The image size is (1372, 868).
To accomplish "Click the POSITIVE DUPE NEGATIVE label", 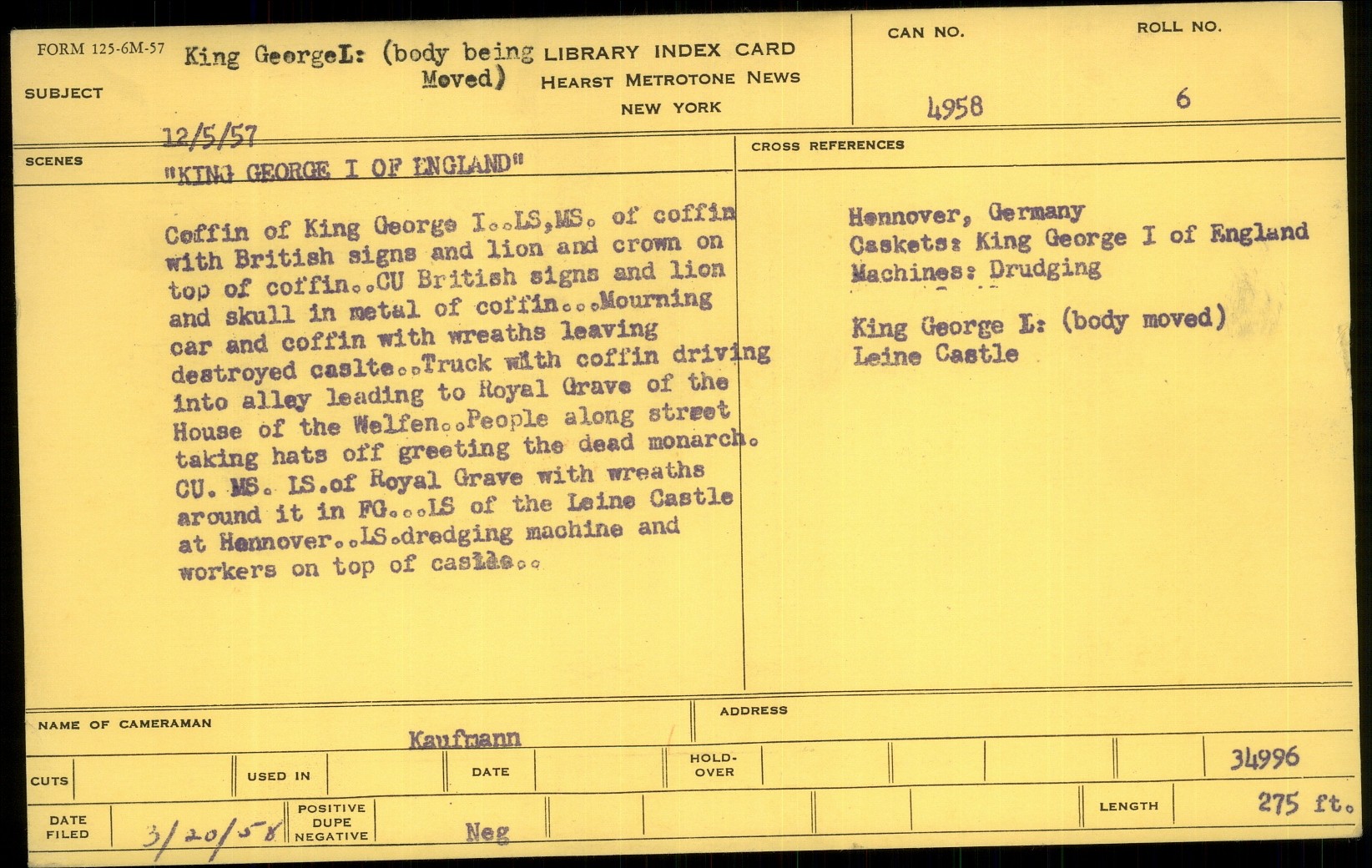I will point(331,822).
